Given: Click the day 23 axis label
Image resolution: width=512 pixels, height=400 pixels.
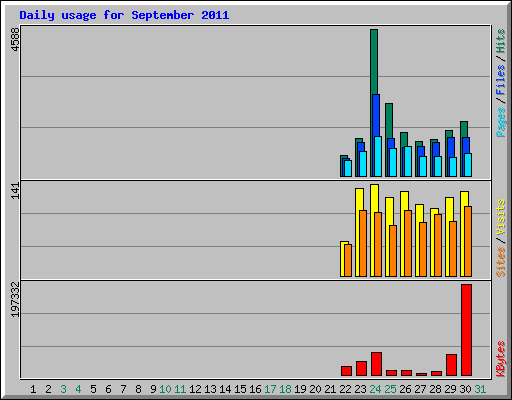Looking at the screenshot, I should (360, 389).
